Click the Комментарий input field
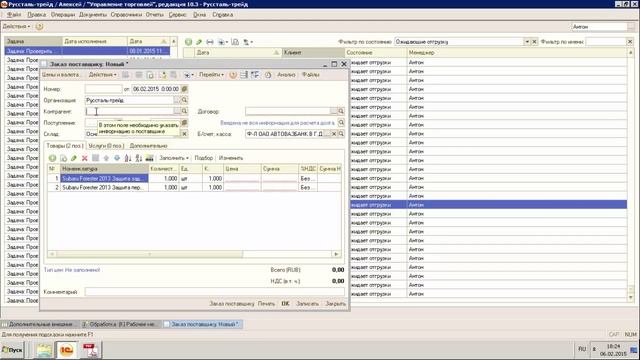The height and width of the screenshot is (360, 640). 215,292
